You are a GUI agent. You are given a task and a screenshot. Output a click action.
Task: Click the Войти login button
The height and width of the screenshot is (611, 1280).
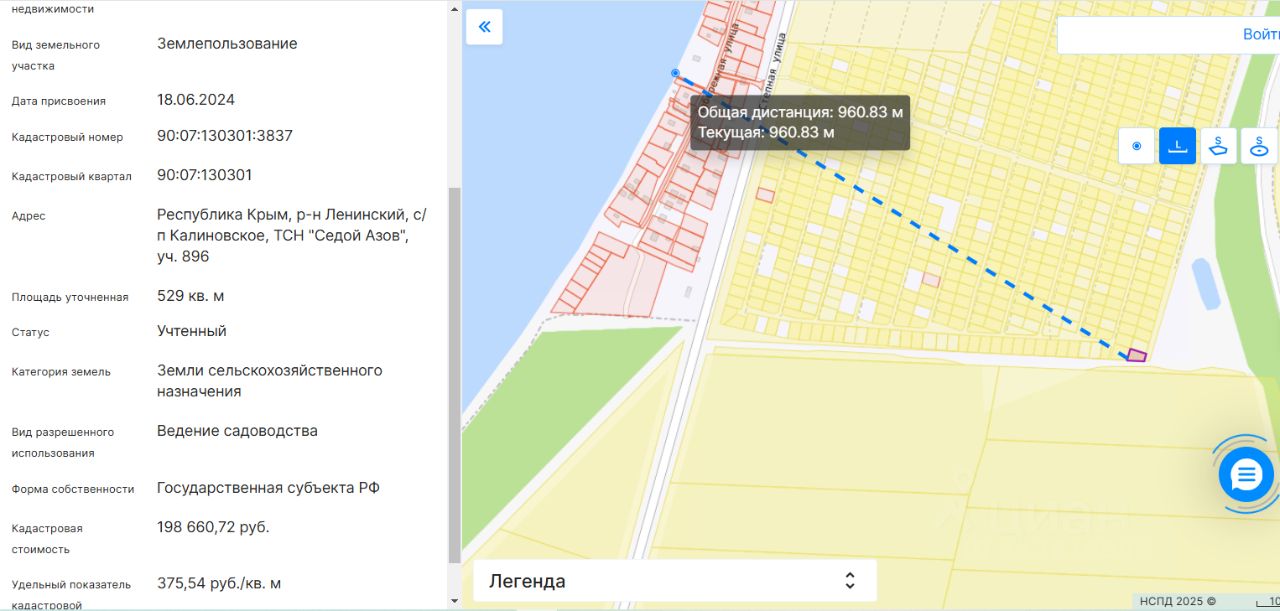pos(1260,34)
